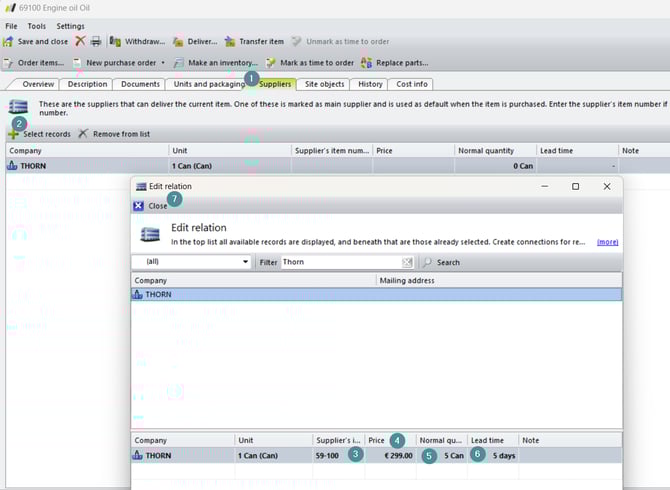
Task: Clear the Filter field with its X icon
Action: point(407,262)
